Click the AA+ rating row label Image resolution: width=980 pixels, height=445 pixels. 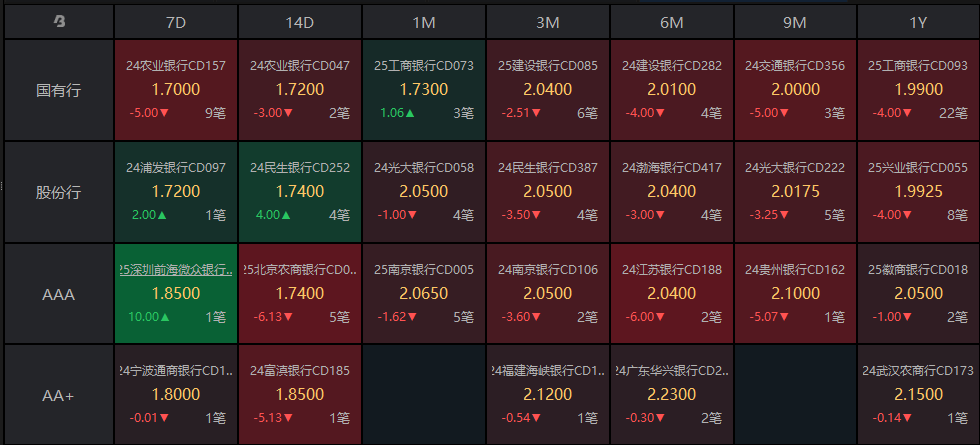(x=59, y=396)
